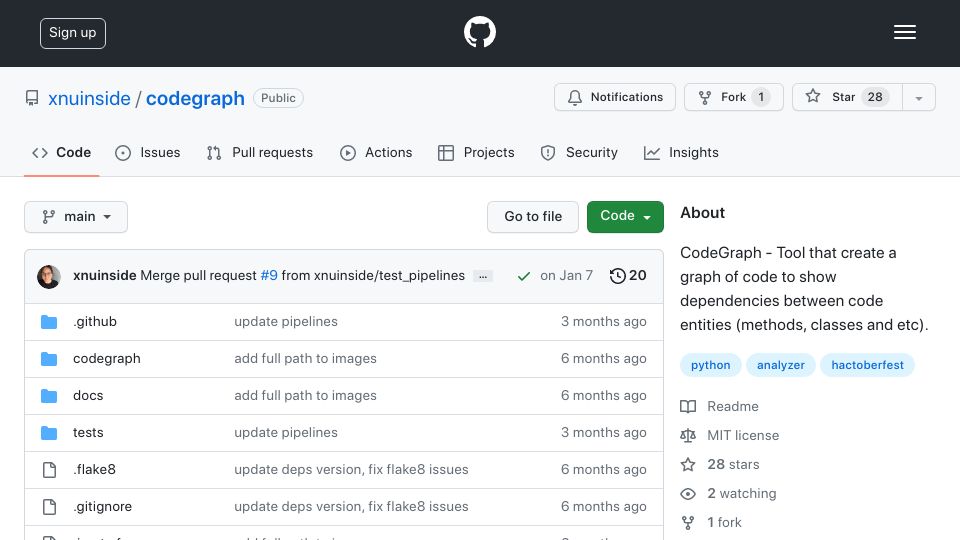Open the xnuinside commit author link
The height and width of the screenshot is (540, 960).
tap(105, 276)
